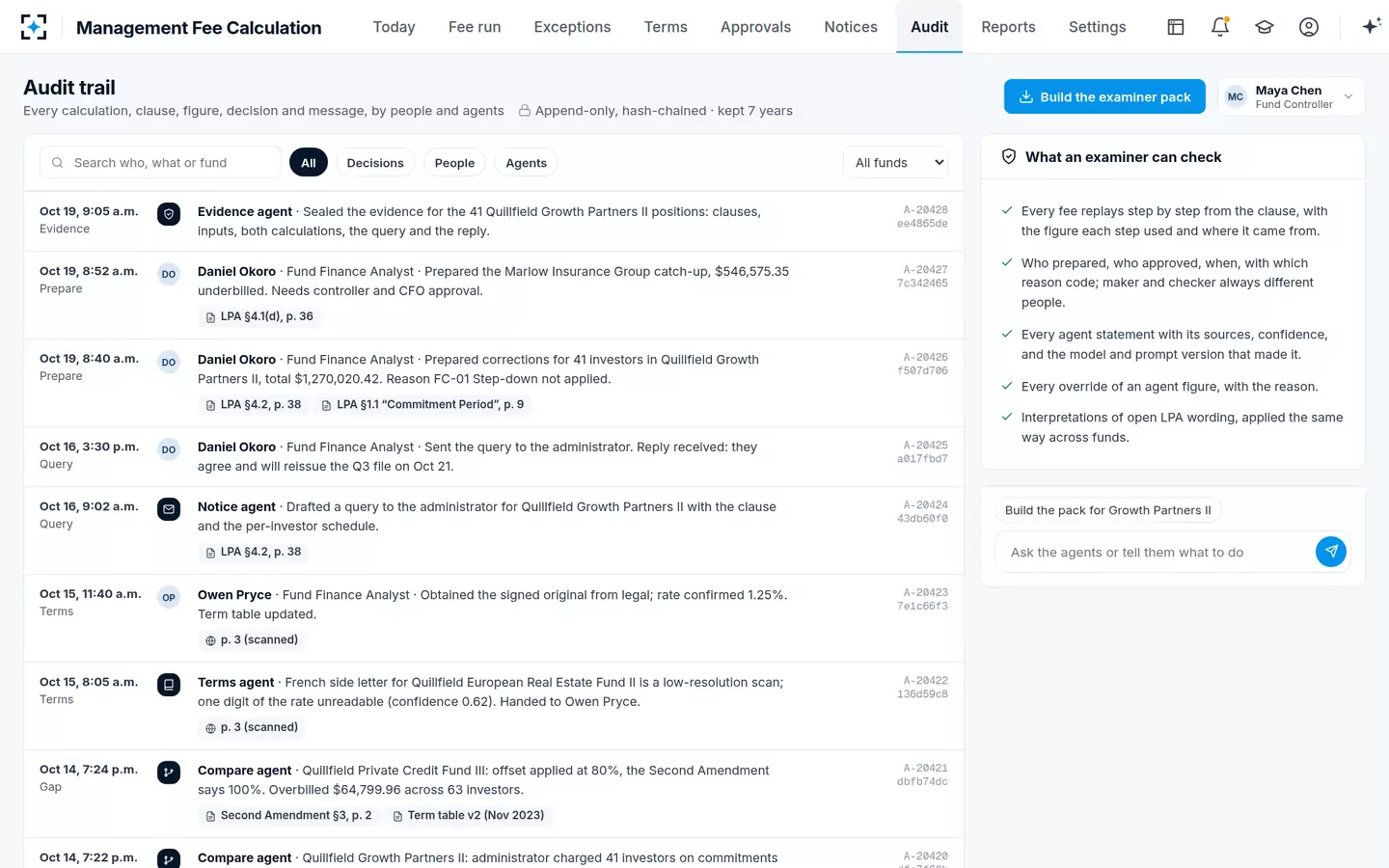Viewport: 1389px width, 868px height.
Task: Click the Compare agent avatar on Oct 14, 7:24 p.m.
Action: pos(169,773)
